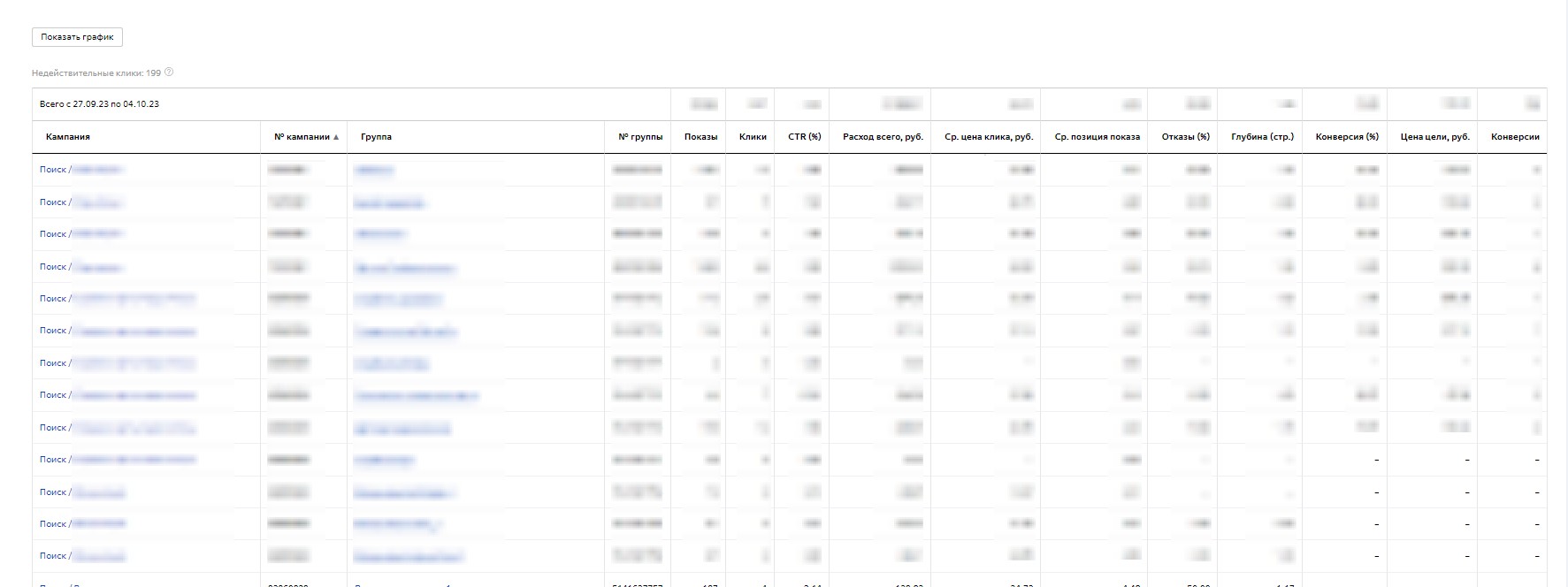Sort by Ср. позиция показа column
Viewport: 1568px width, 587px height.
pyautogui.click(x=1097, y=137)
